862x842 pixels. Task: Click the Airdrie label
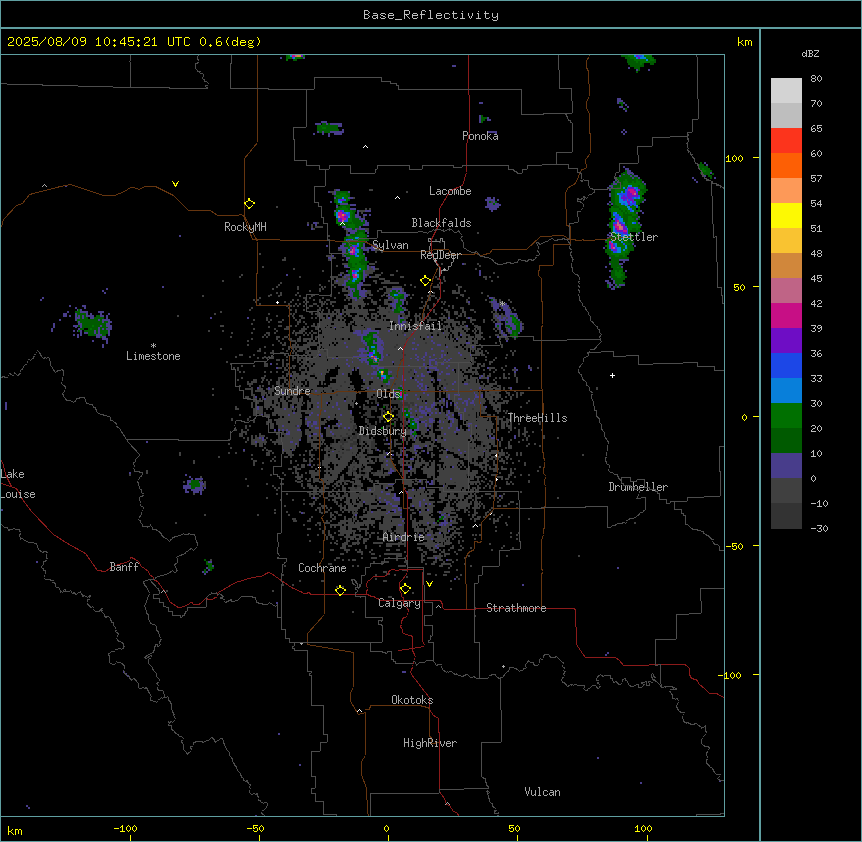pyautogui.click(x=403, y=537)
